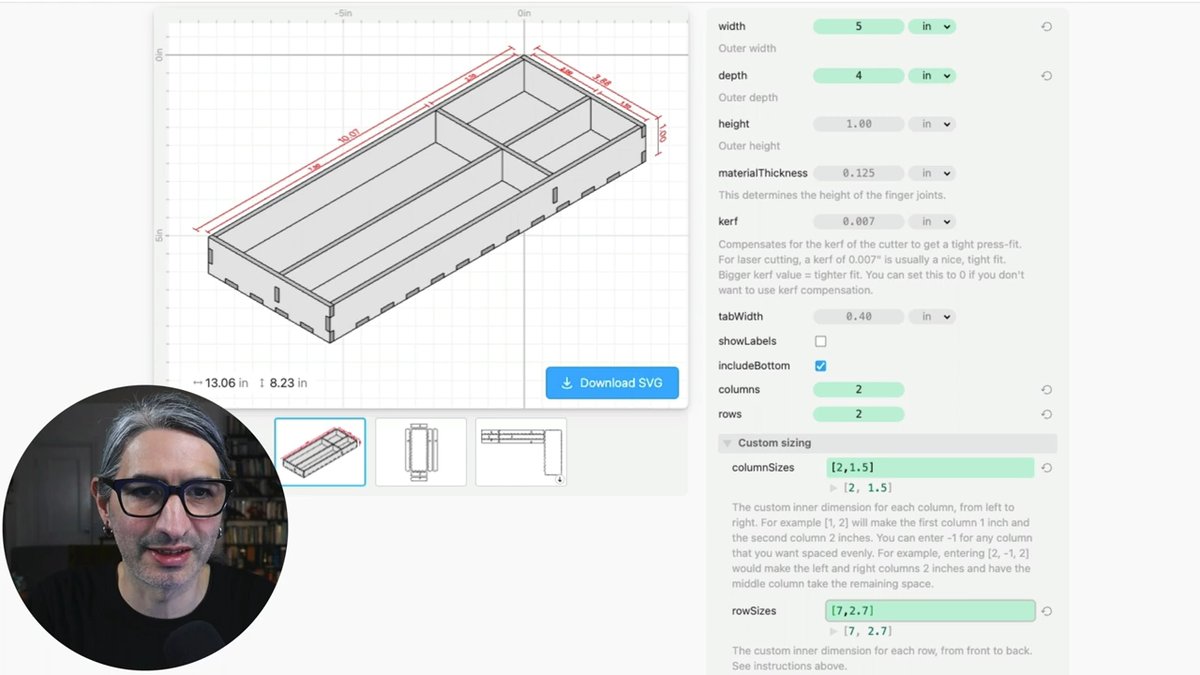
Task: Open the width unit dropdown
Action: (x=932, y=27)
